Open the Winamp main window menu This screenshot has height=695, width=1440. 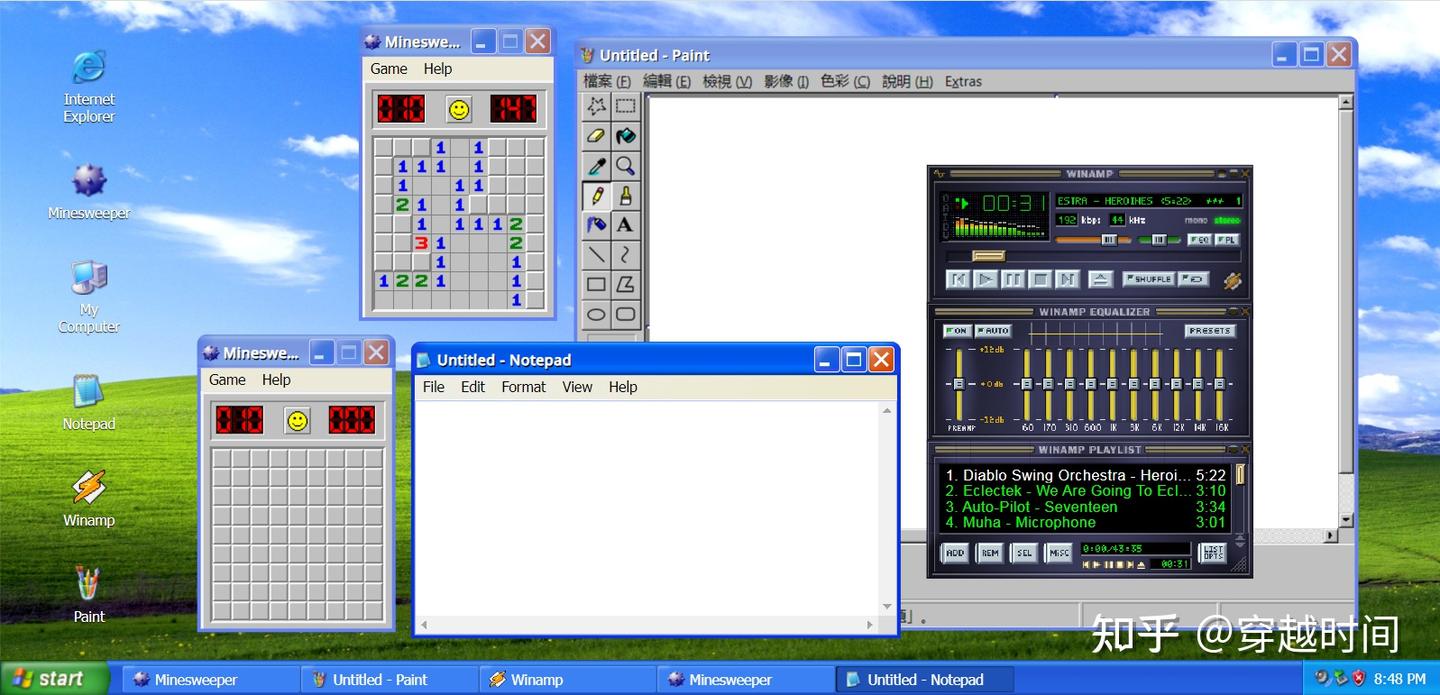coord(938,173)
